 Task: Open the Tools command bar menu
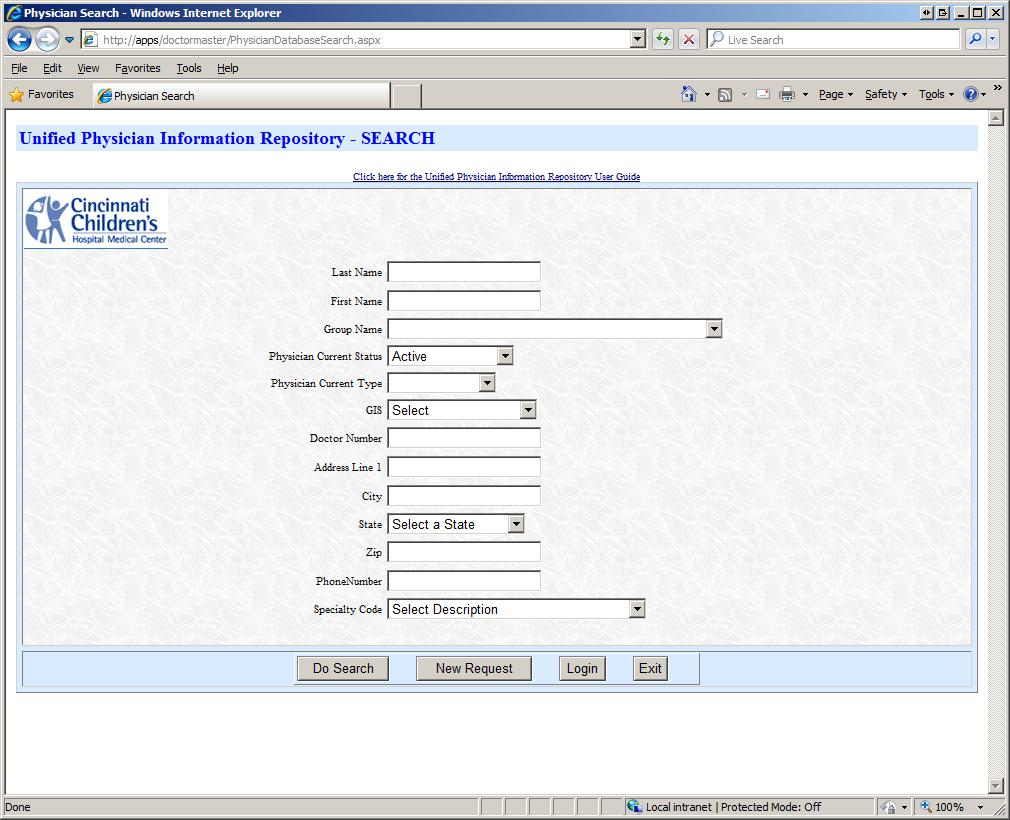pos(936,94)
